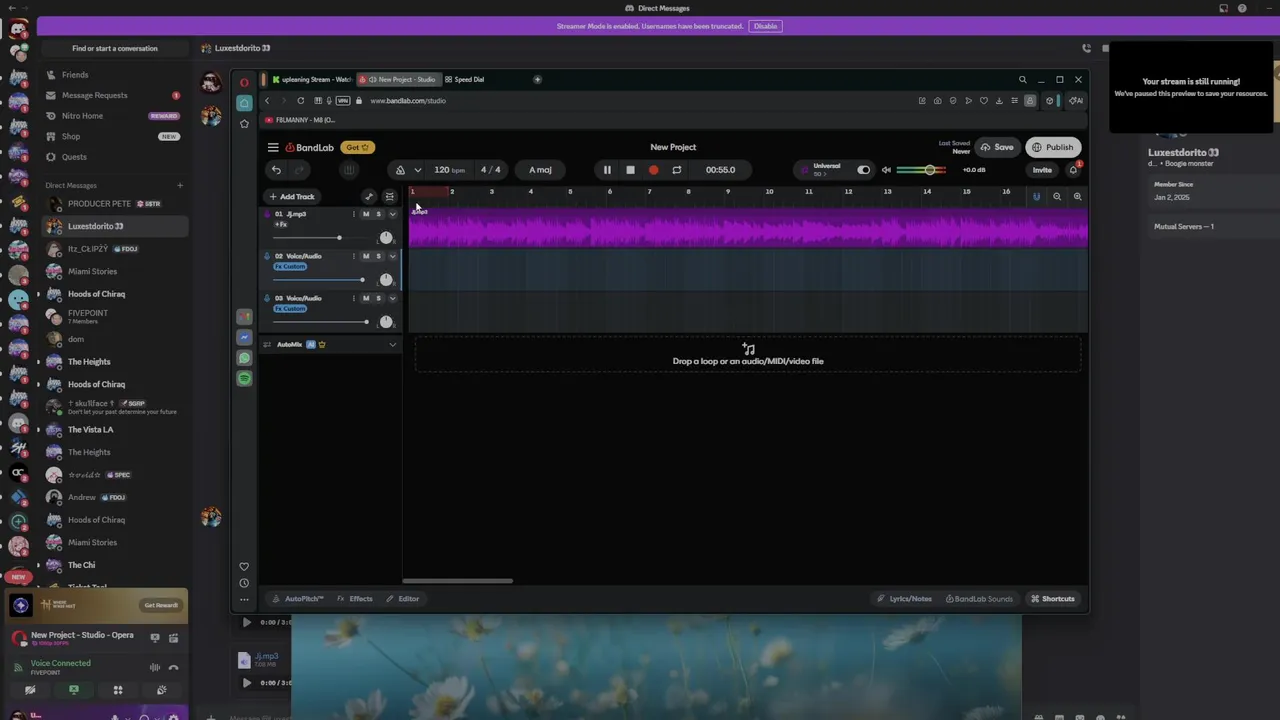Disable Discord Streamer Mode
The image size is (1280, 720).
[x=766, y=26]
